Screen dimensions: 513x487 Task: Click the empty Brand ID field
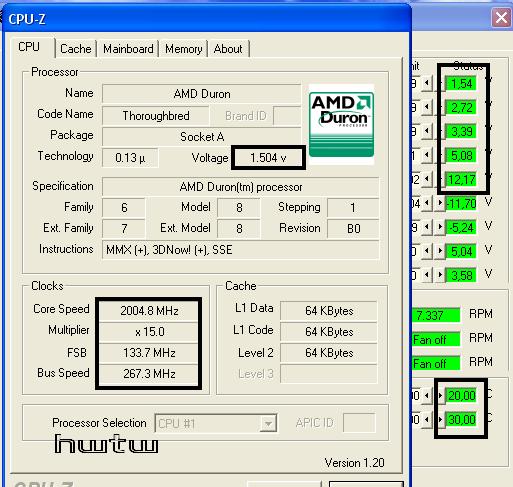287,116
